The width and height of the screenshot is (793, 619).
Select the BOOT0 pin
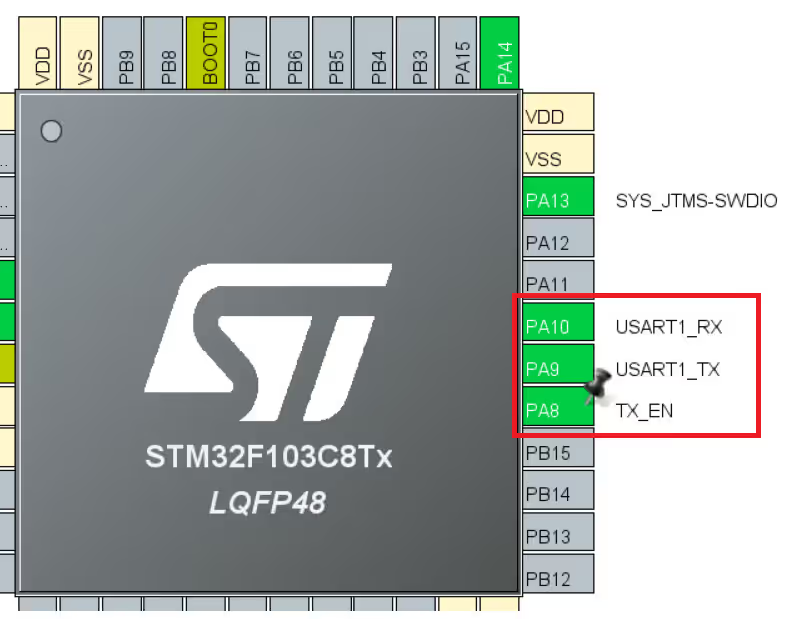point(206,53)
